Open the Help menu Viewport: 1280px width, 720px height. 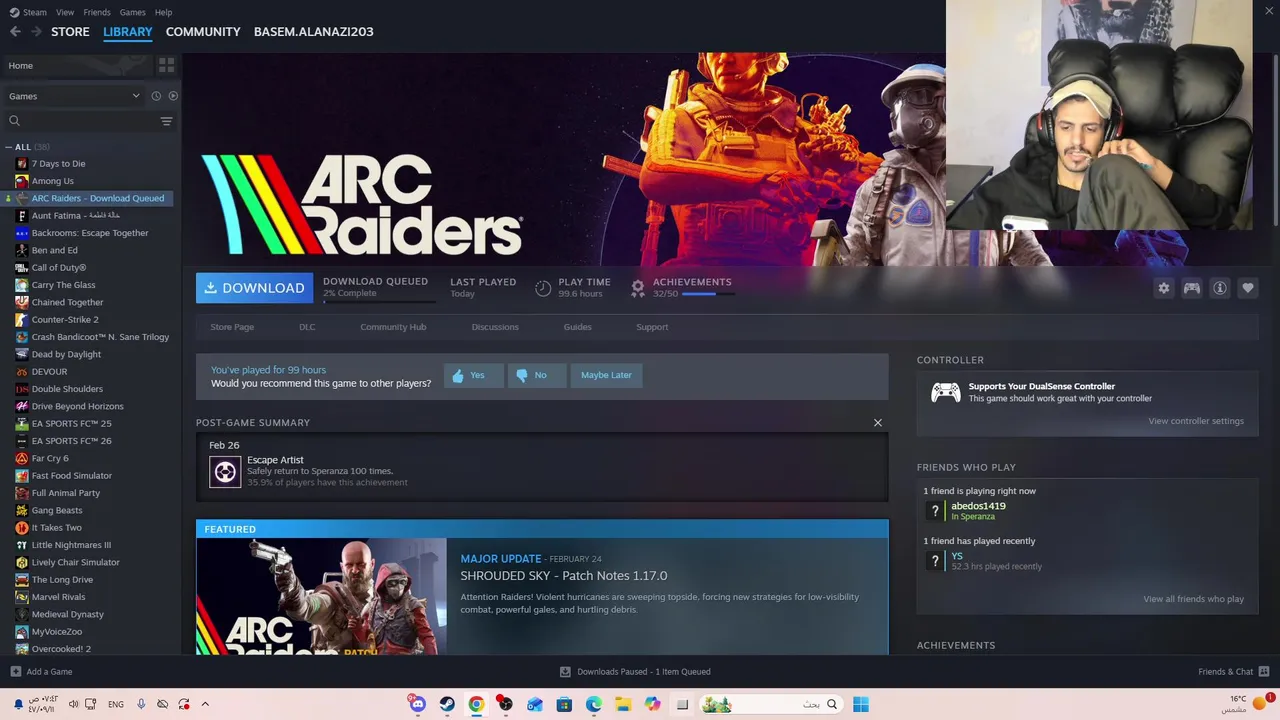(163, 12)
